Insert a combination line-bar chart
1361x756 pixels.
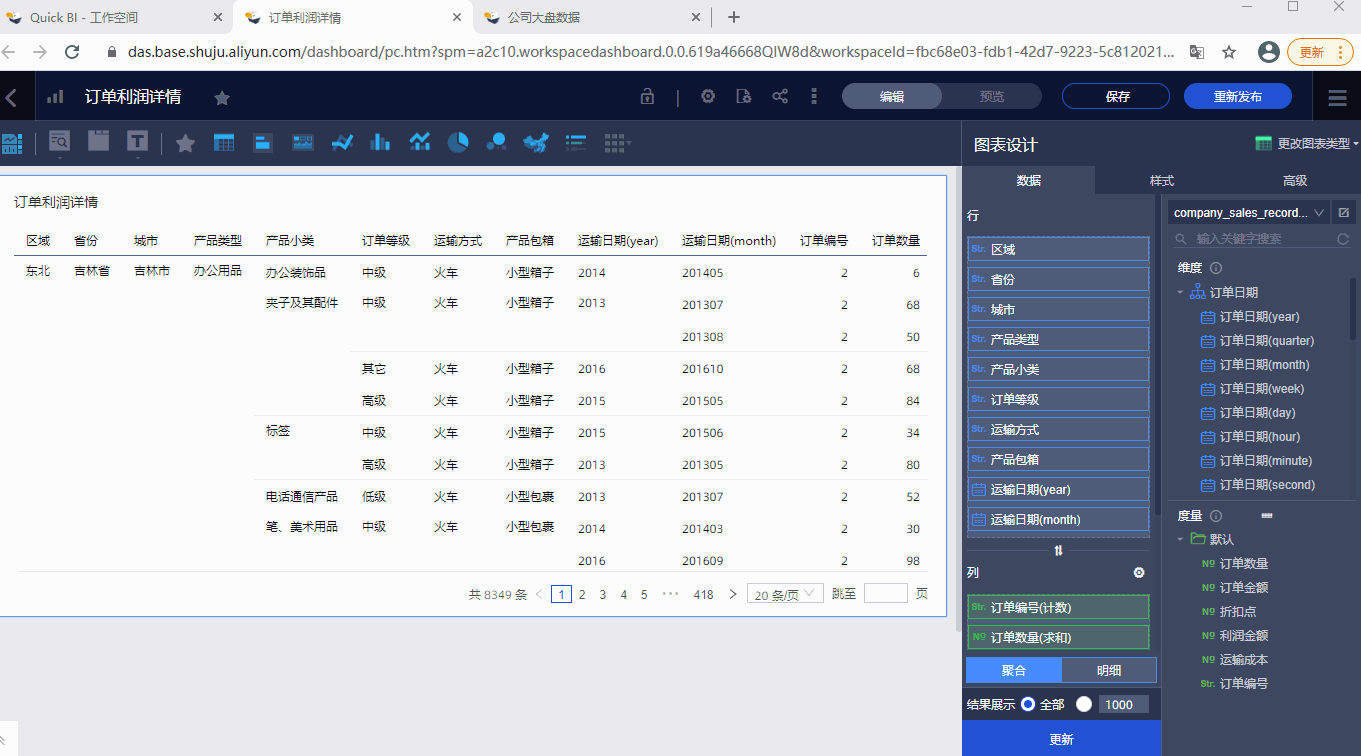(420, 143)
